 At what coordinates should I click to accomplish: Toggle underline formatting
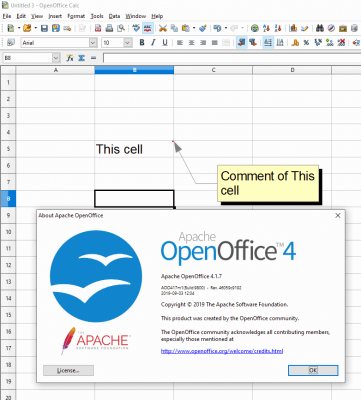point(165,42)
